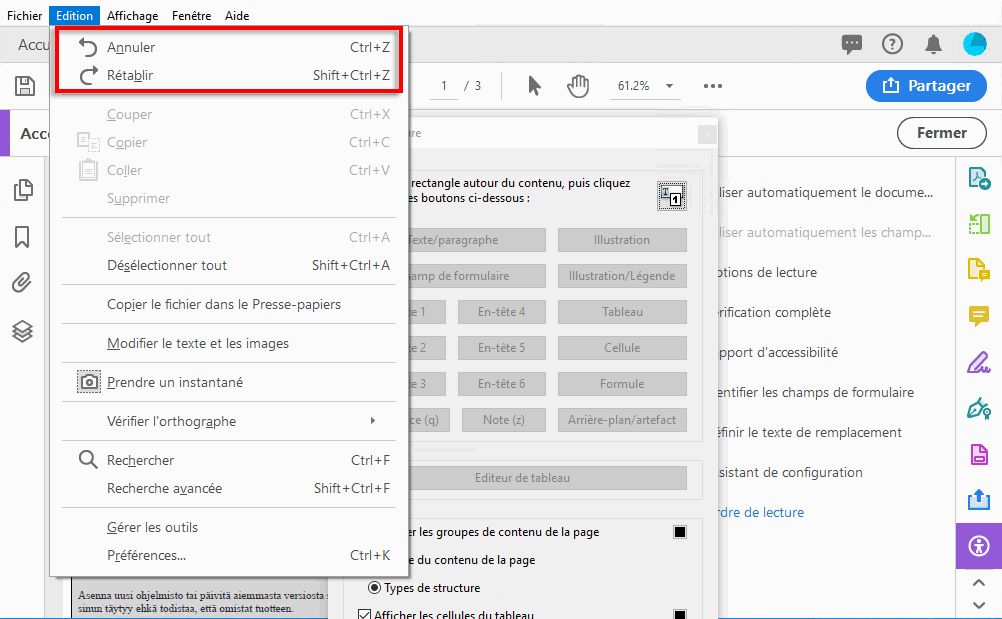The height and width of the screenshot is (619, 1002).
Task: Open the Export PDF tool icon
Action: coord(979,178)
